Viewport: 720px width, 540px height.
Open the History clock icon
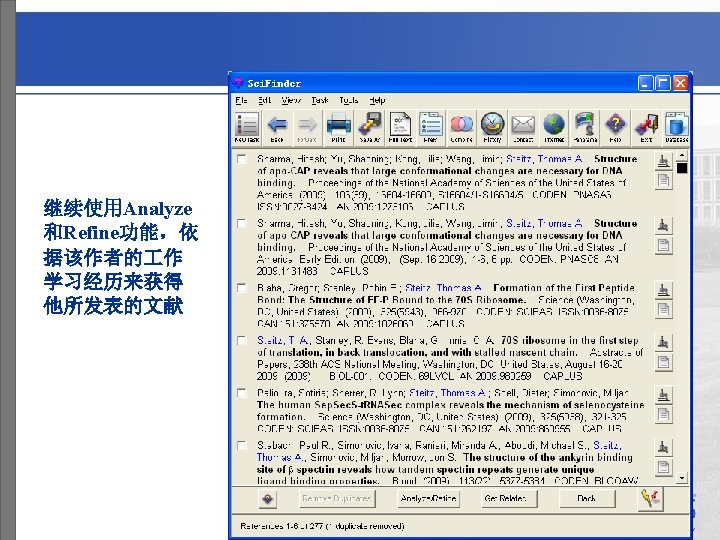pos(492,127)
